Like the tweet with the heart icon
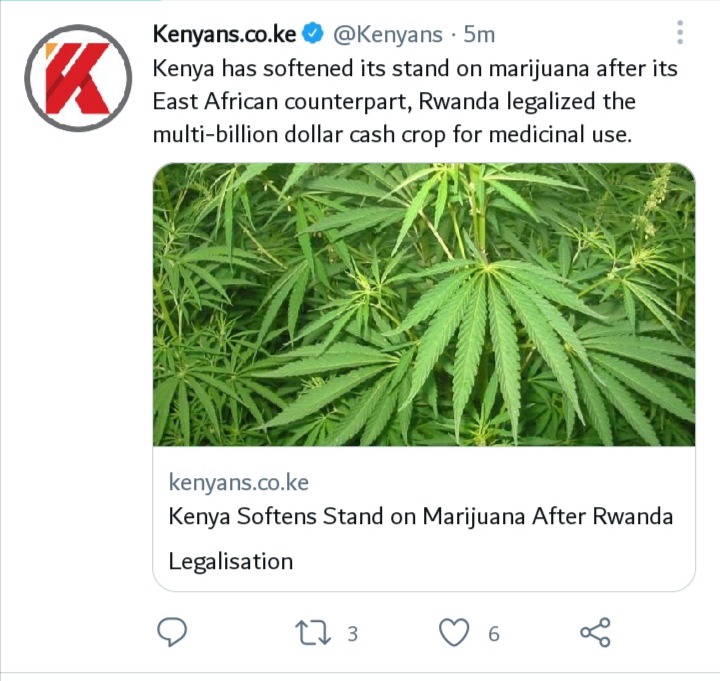This screenshot has width=720, height=681. click(x=454, y=632)
